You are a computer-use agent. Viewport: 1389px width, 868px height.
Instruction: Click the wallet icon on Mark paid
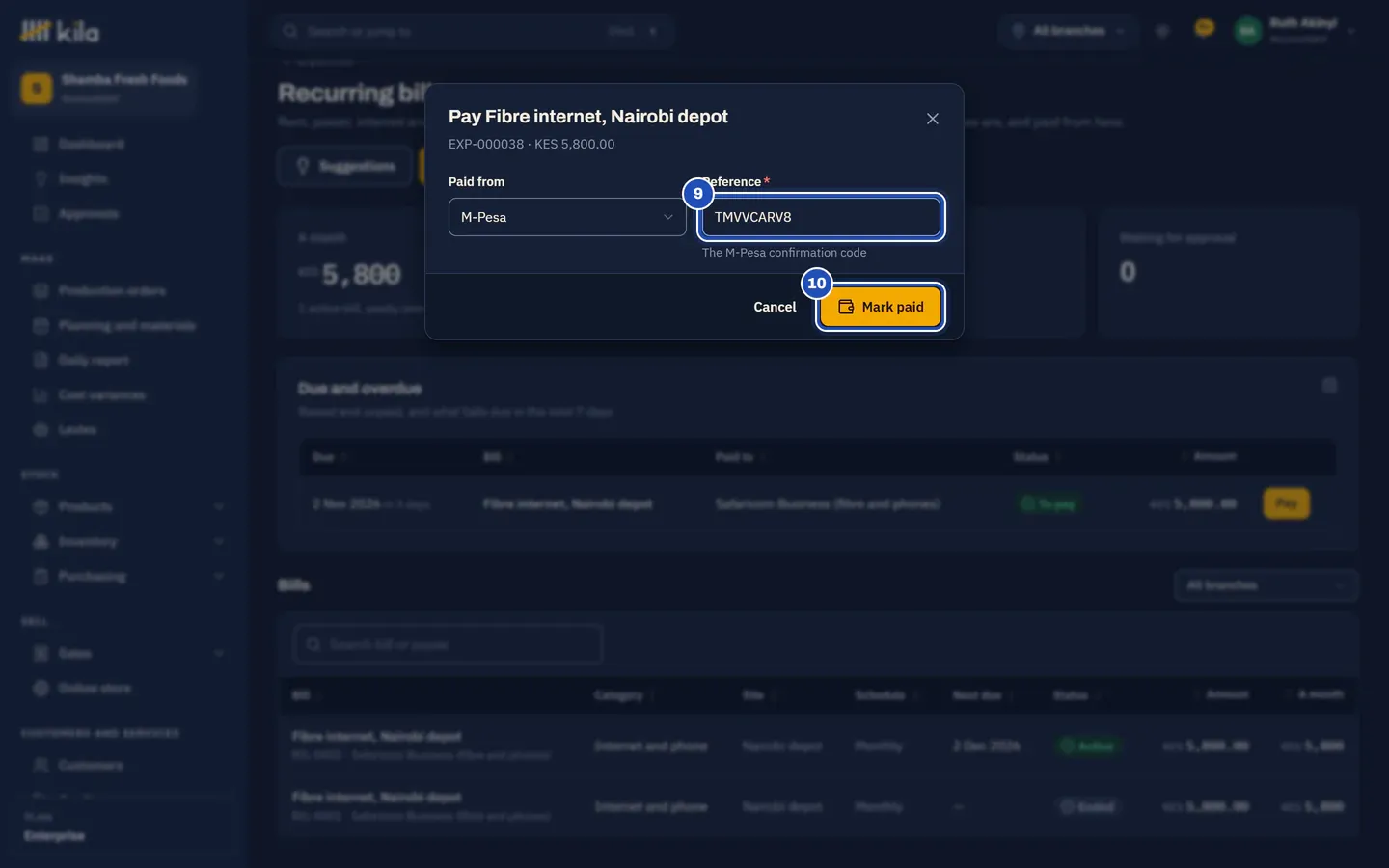846,307
